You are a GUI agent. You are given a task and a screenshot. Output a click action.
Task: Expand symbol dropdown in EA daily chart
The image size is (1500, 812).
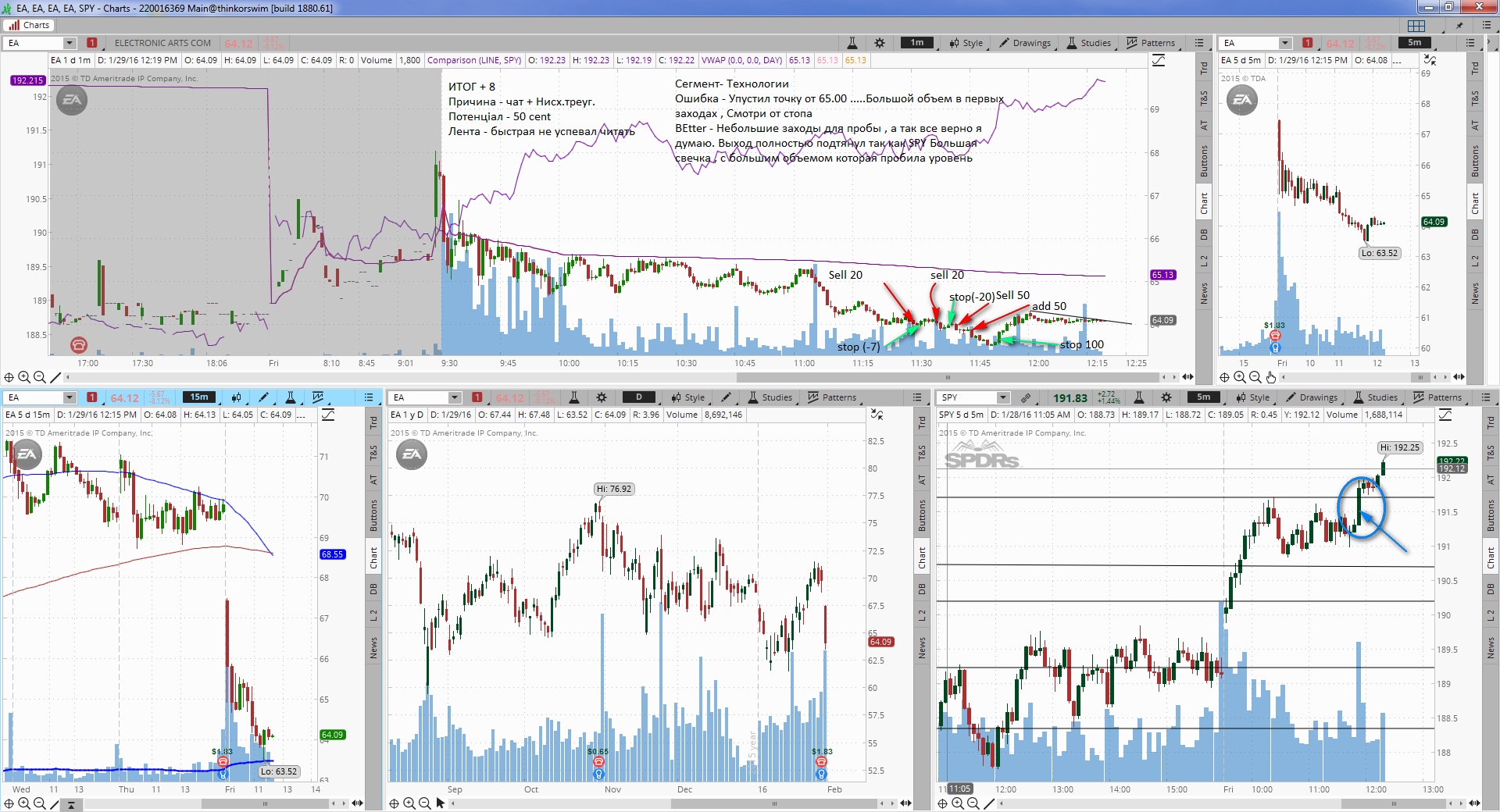tap(455, 397)
